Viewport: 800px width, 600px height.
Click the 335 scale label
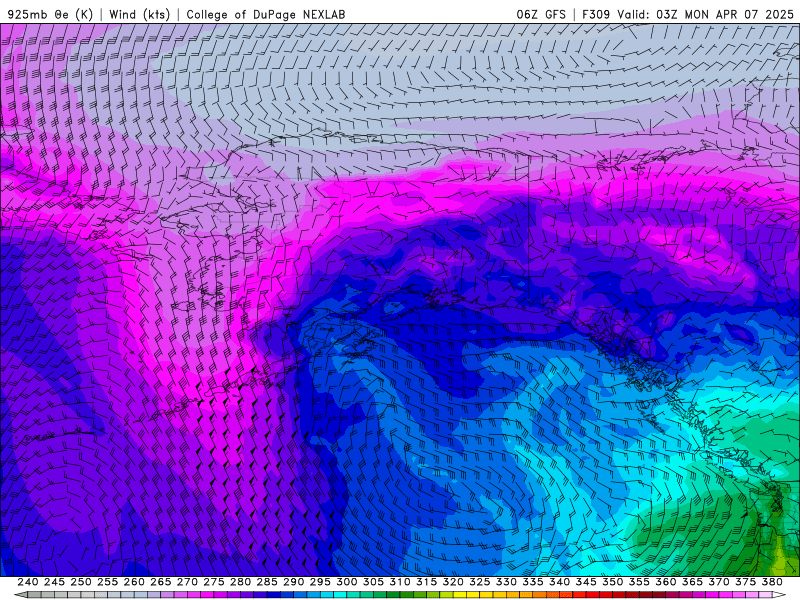click(533, 582)
